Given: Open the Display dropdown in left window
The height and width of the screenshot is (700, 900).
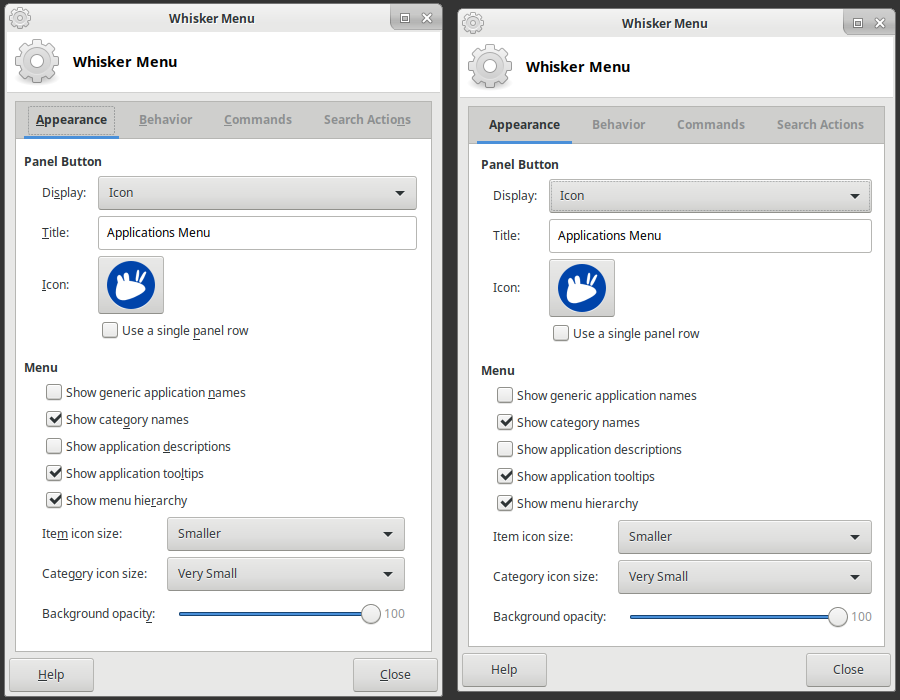Looking at the screenshot, I should 257,193.
